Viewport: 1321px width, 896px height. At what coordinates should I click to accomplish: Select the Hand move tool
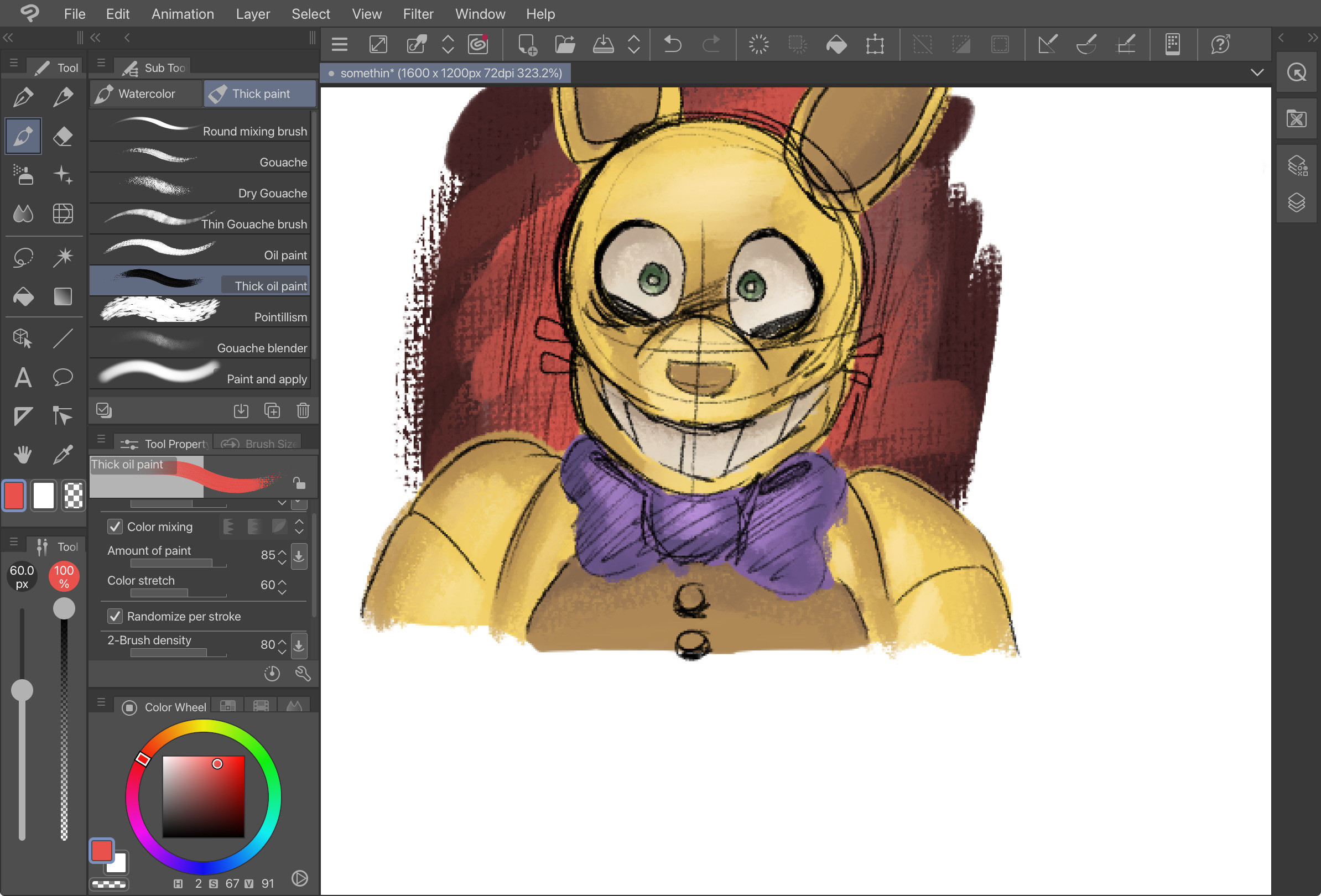click(x=23, y=454)
